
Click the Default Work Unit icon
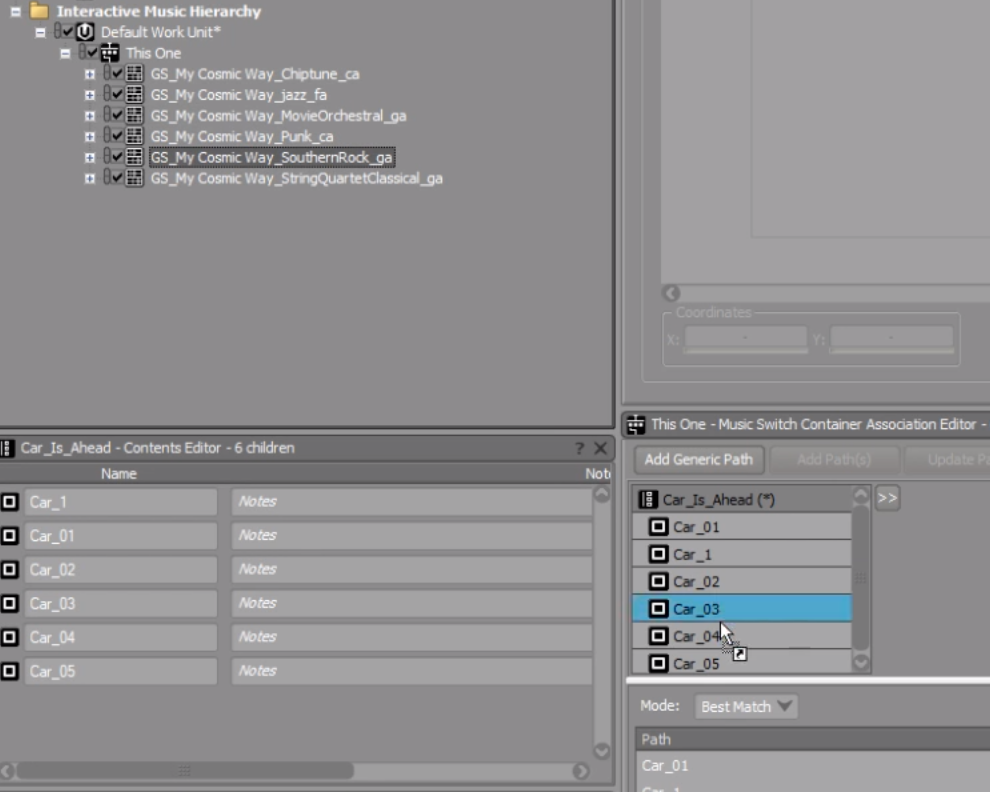tap(85, 32)
